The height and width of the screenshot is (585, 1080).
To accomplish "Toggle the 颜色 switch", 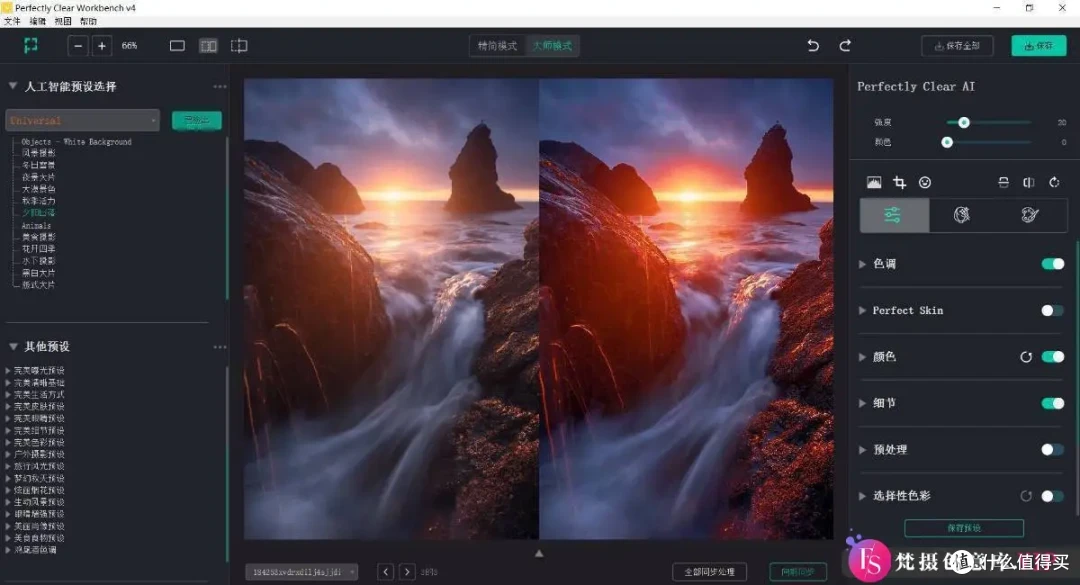I will pos(1052,357).
